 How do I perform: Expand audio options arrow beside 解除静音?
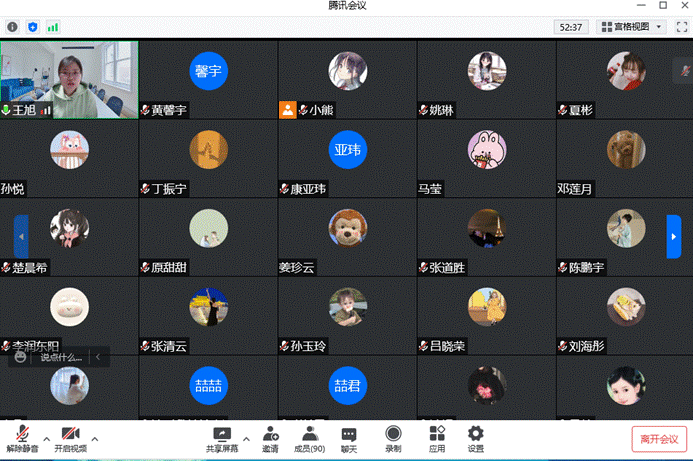(x=46, y=438)
